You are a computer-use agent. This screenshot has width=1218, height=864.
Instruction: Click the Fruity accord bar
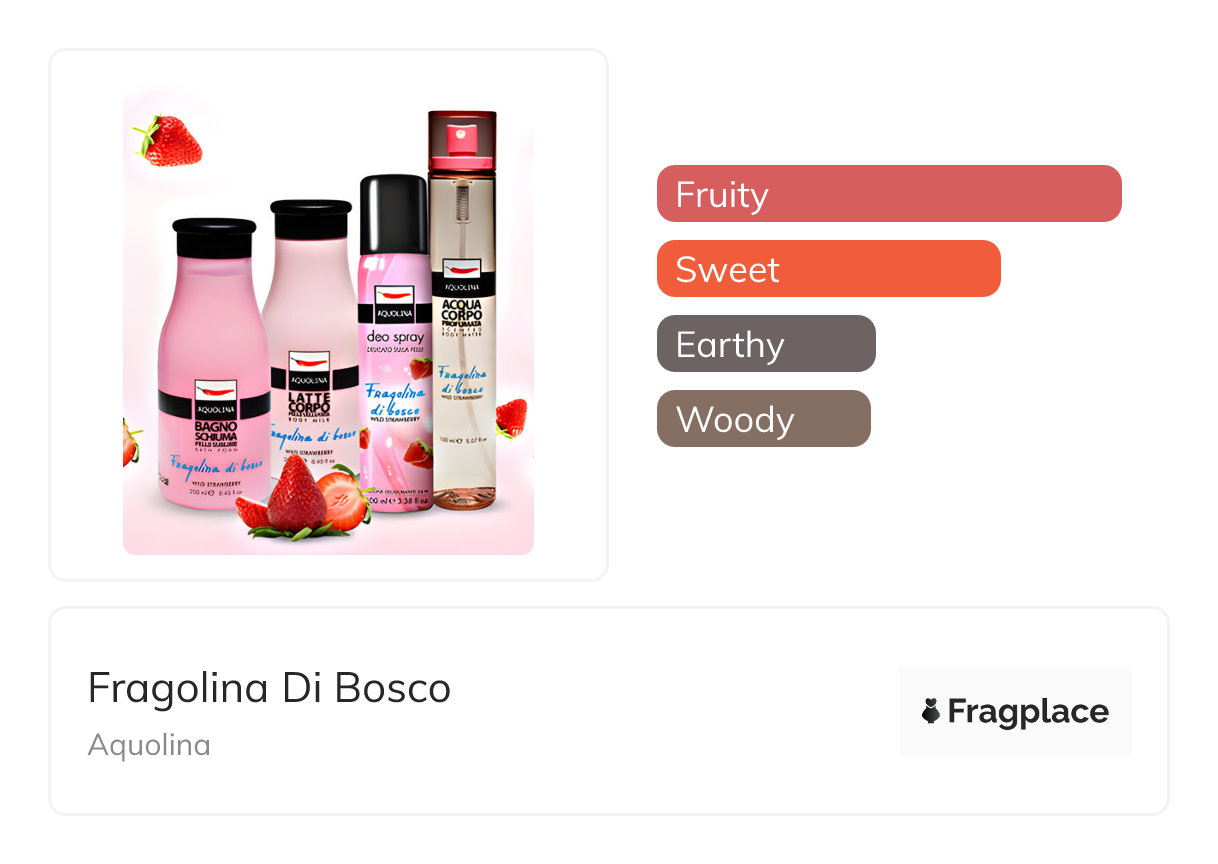tap(888, 194)
